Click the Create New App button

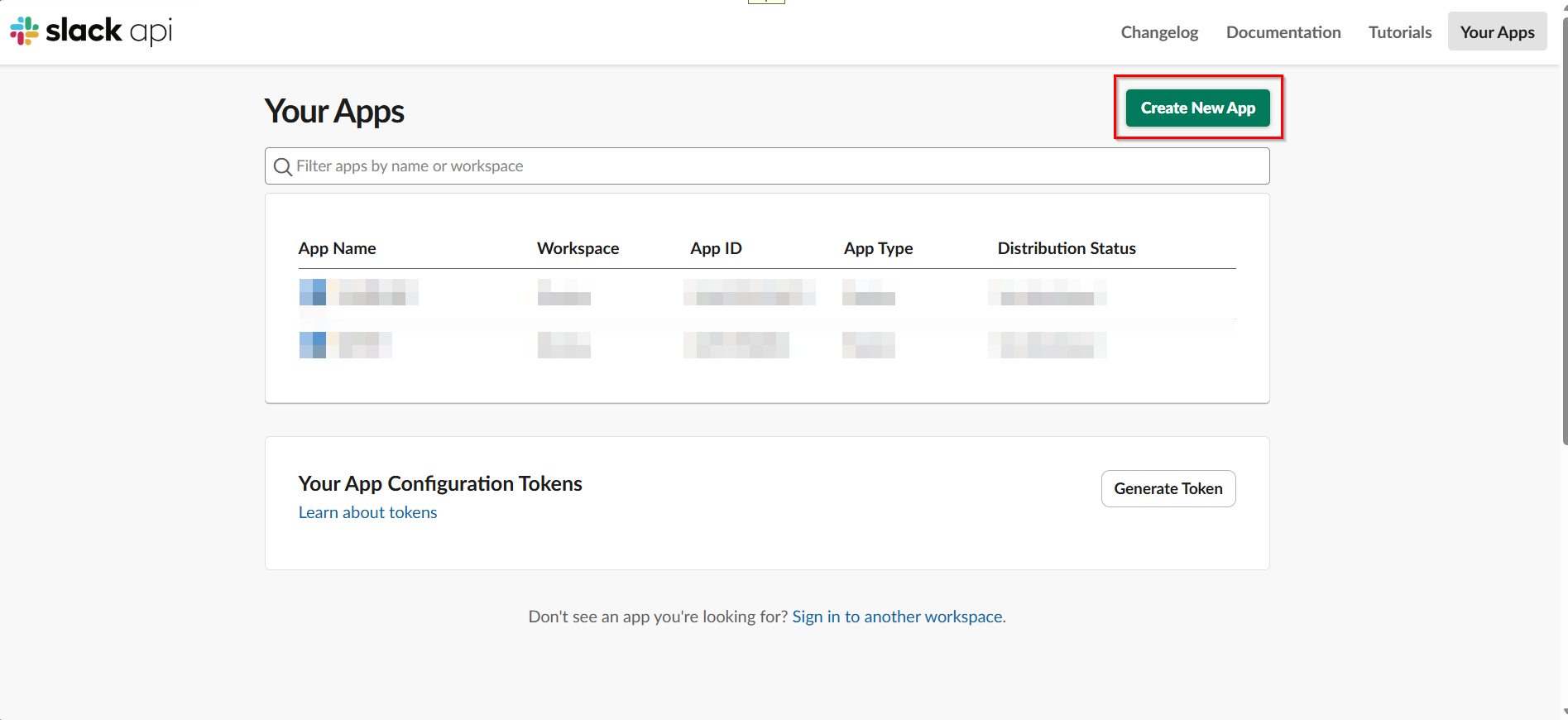coord(1197,108)
